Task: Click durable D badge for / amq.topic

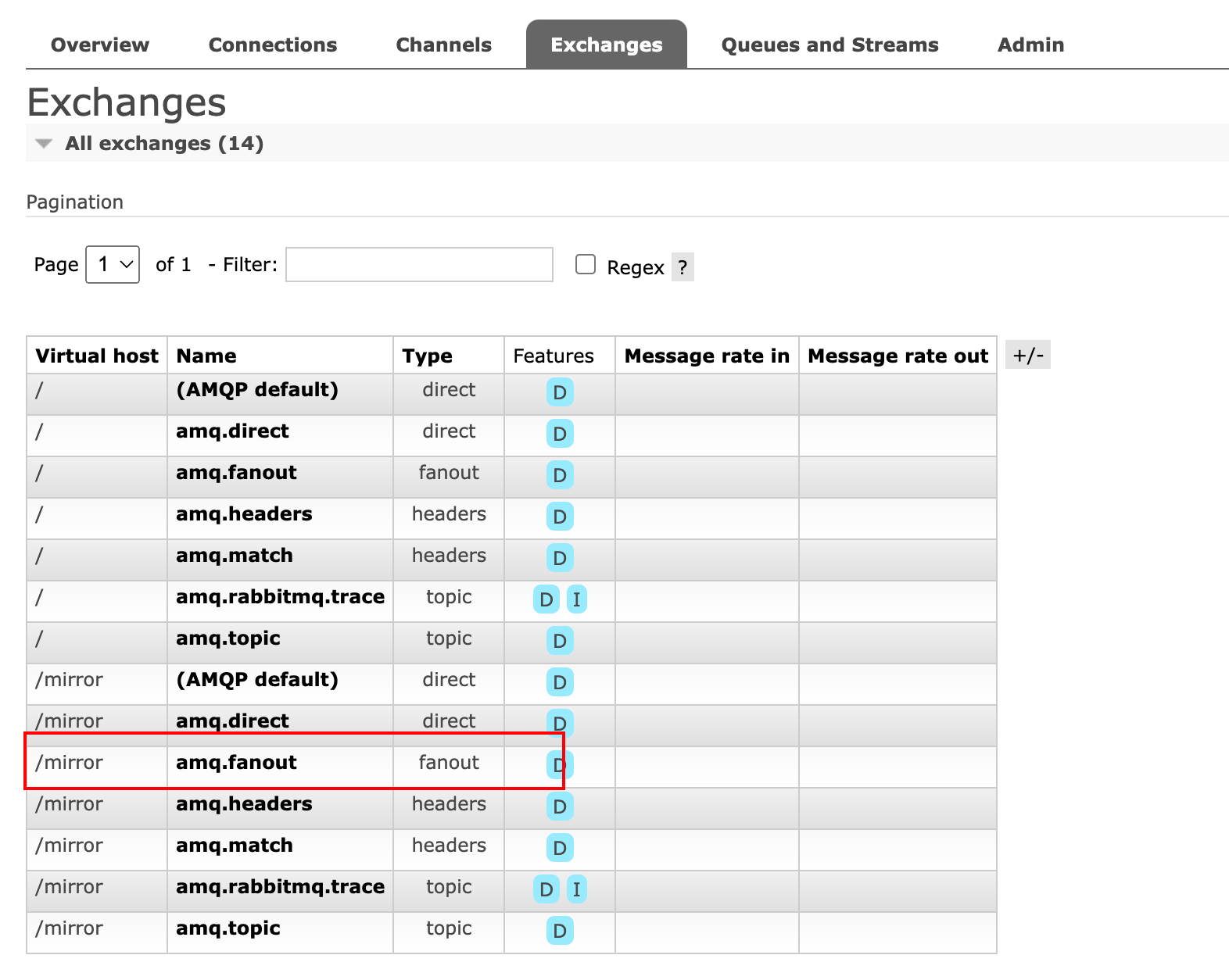Action: point(560,641)
